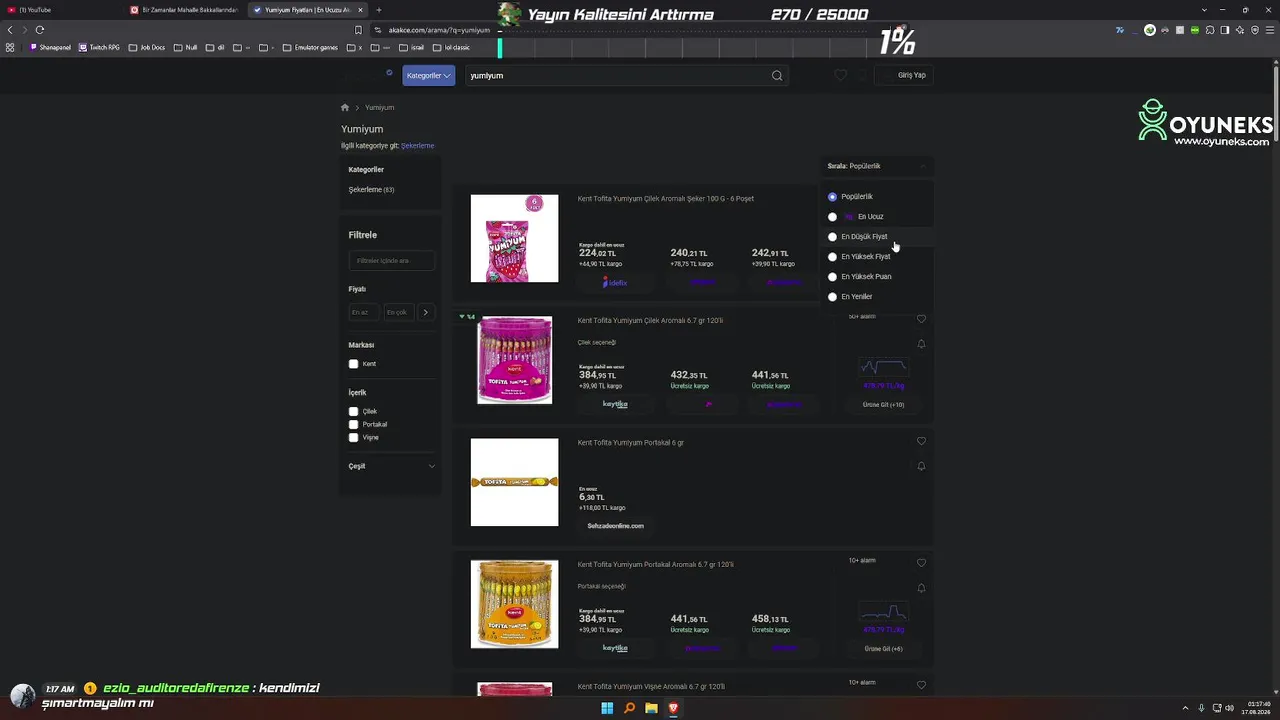Open the Yumiyum Portakal 6 gr thumbnail
This screenshot has width=1280, height=720.
[515, 482]
